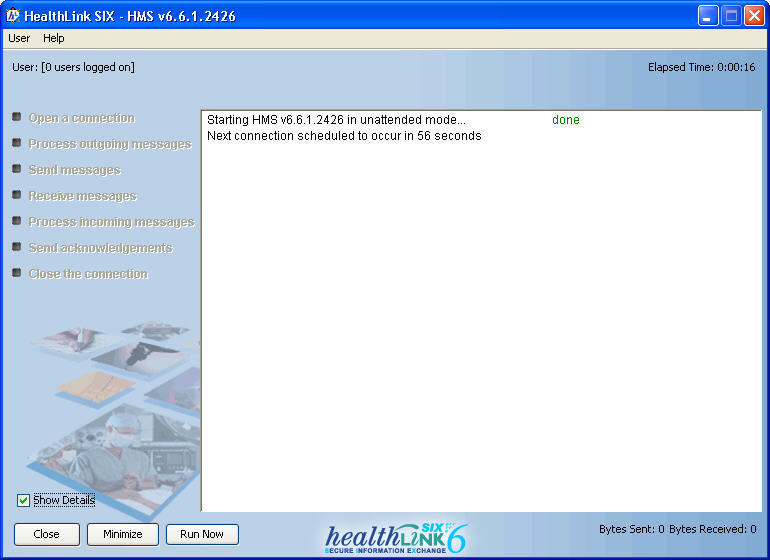Click the 'User: [0 users logged on]' text
The width and height of the screenshot is (770, 560).
(73, 67)
